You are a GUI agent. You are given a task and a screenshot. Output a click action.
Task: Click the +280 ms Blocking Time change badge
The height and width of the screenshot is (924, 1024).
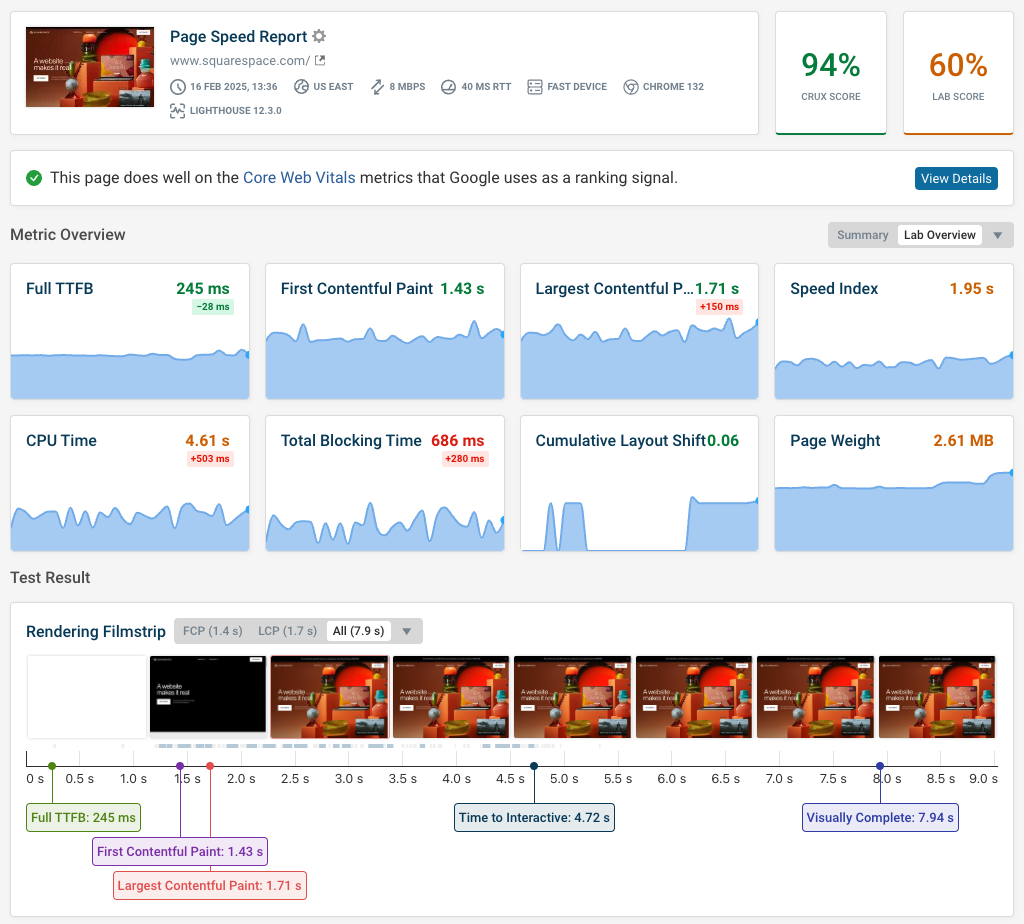[x=464, y=459]
